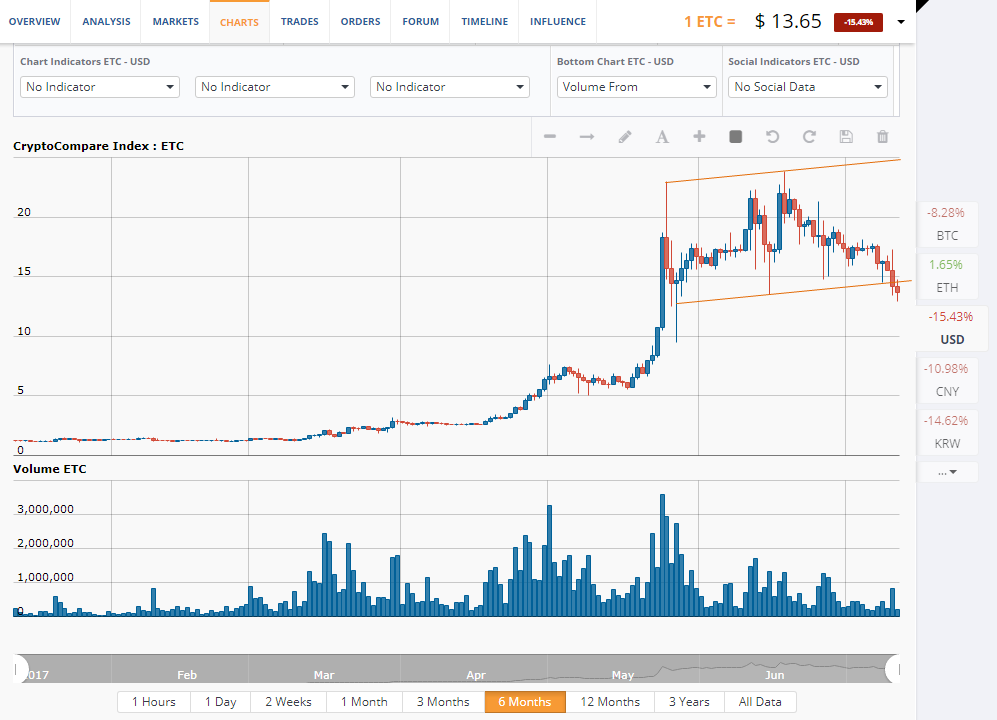
Task: Open the currency dropdown arrow beside price
Action: point(902,22)
